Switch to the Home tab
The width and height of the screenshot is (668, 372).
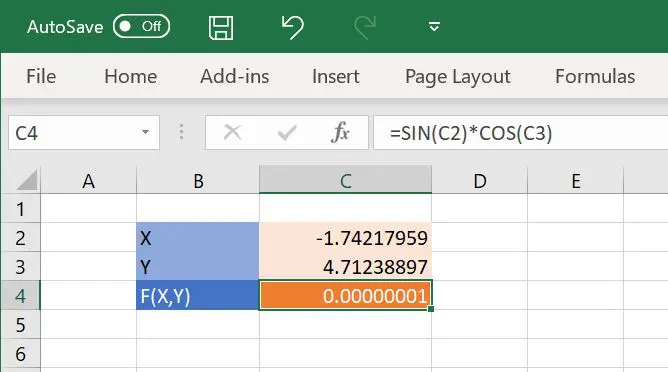click(x=130, y=77)
